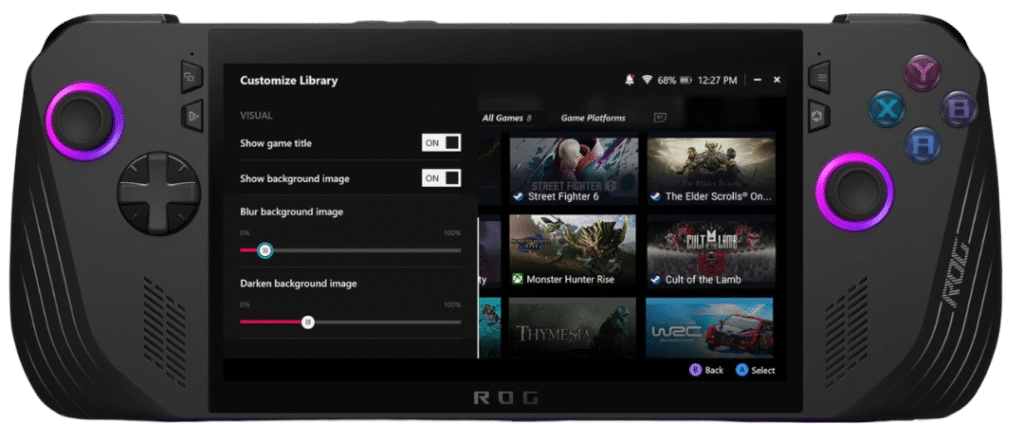Click the Blur background image label

(x=291, y=212)
